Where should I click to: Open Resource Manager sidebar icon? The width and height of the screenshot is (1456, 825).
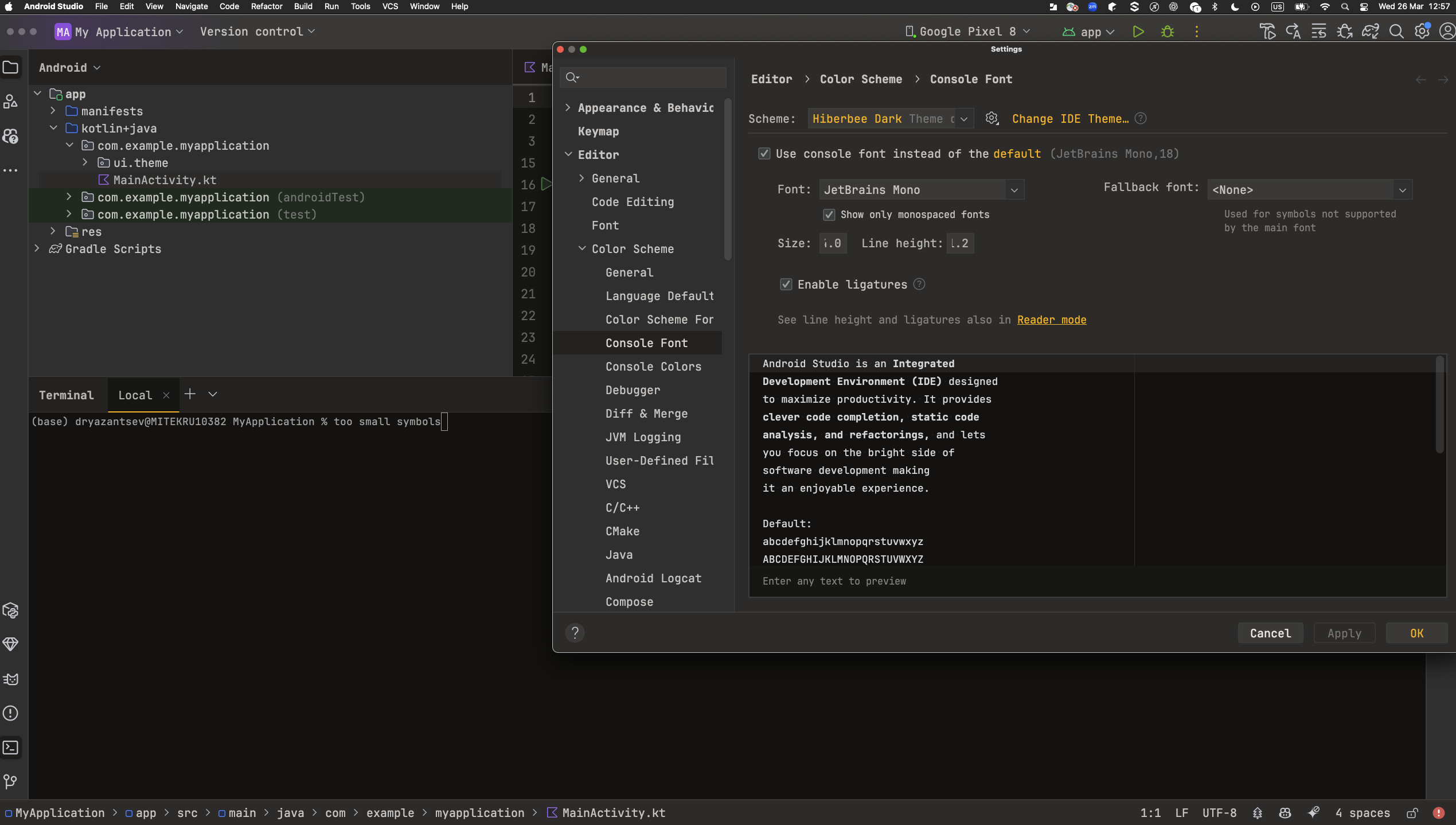point(11,102)
